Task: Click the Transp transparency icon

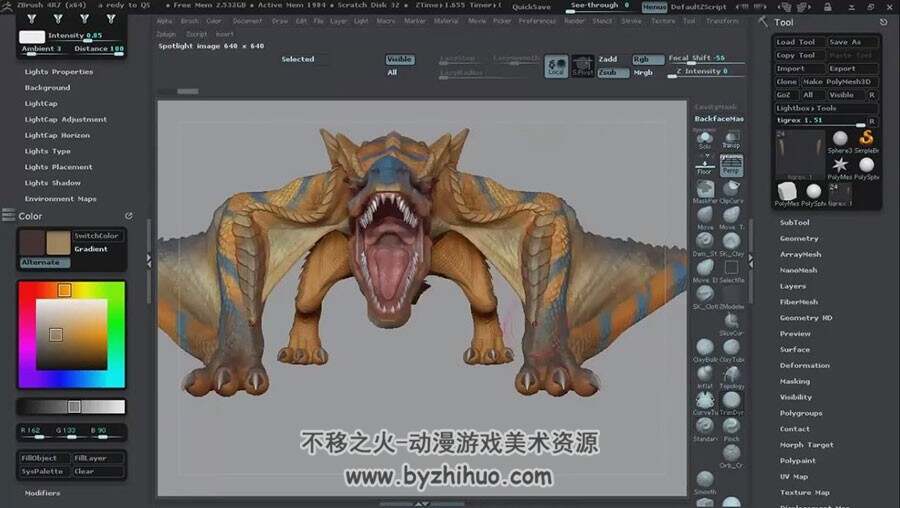Action: click(x=731, y=138)
